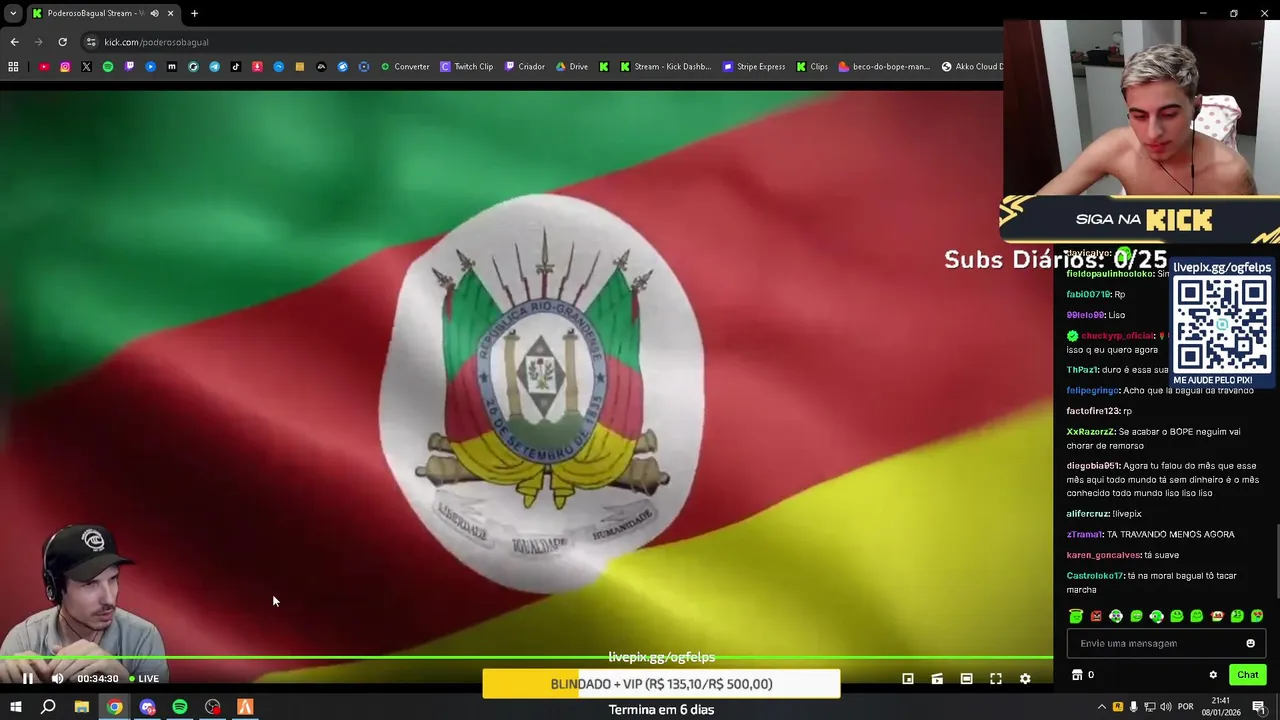Open the Clips bookmark

[x=812, y=67]
